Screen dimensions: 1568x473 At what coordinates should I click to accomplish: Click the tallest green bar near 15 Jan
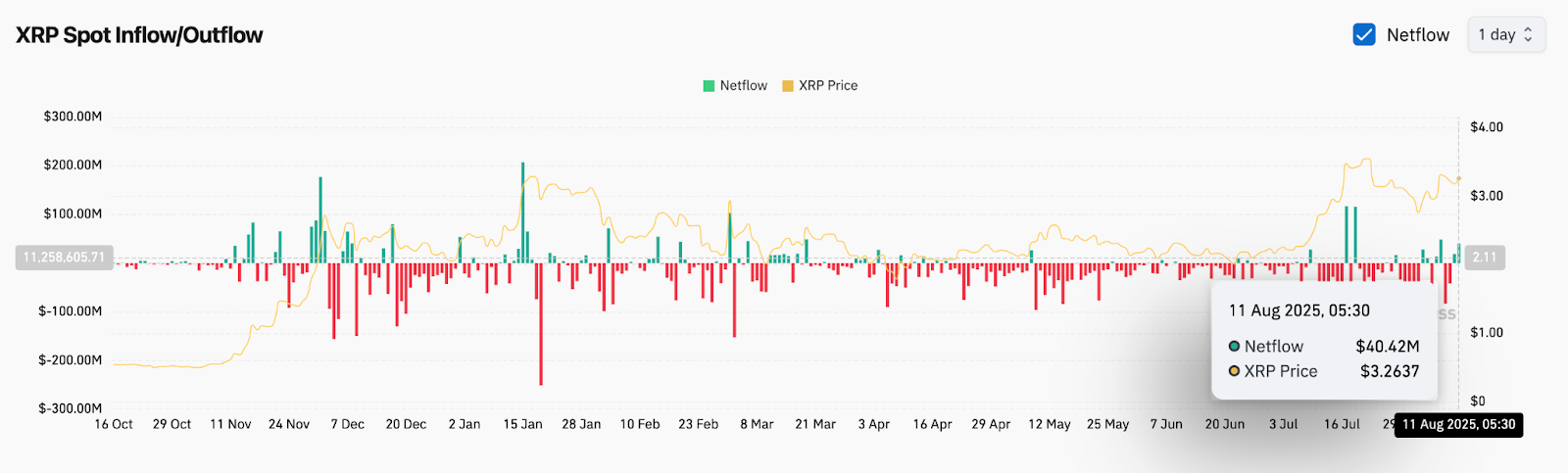point(522,211)
